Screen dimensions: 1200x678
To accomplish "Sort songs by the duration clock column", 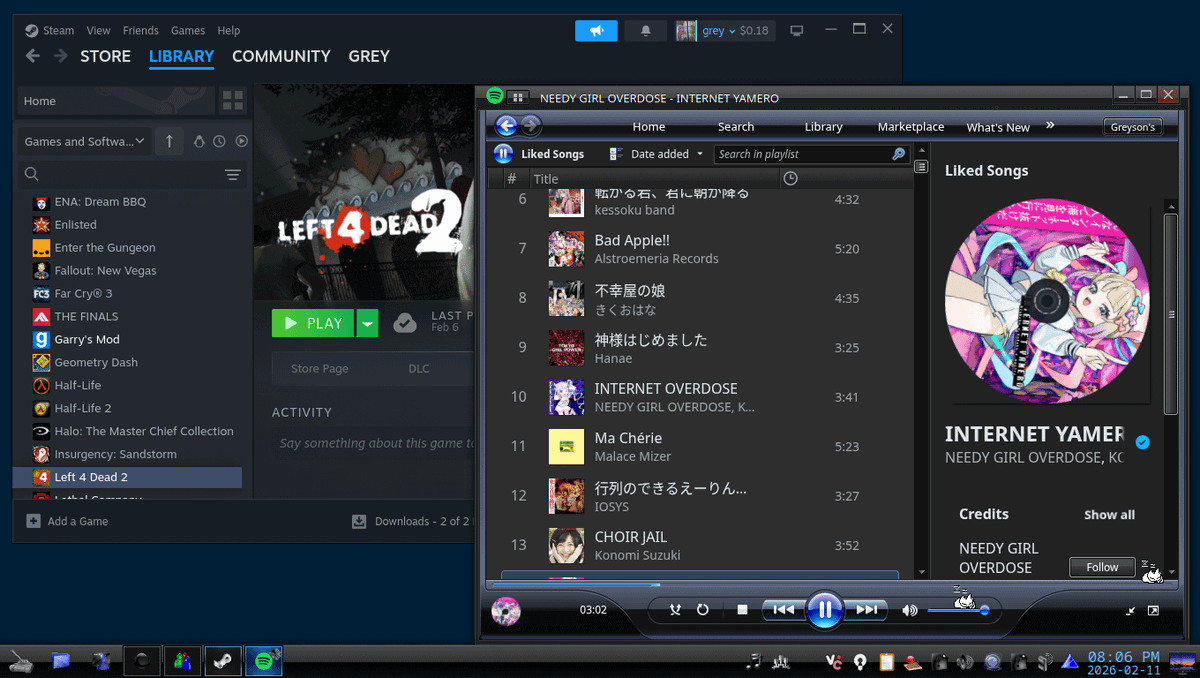I will point(790,178).
